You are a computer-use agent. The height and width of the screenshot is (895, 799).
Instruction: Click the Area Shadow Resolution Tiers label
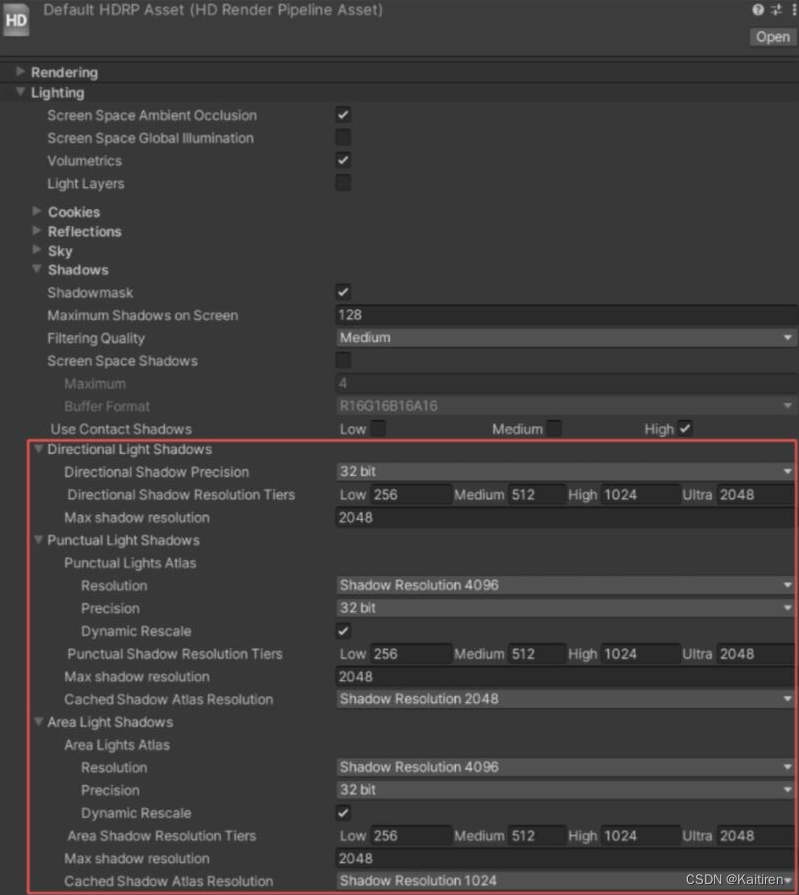point(162,836)
